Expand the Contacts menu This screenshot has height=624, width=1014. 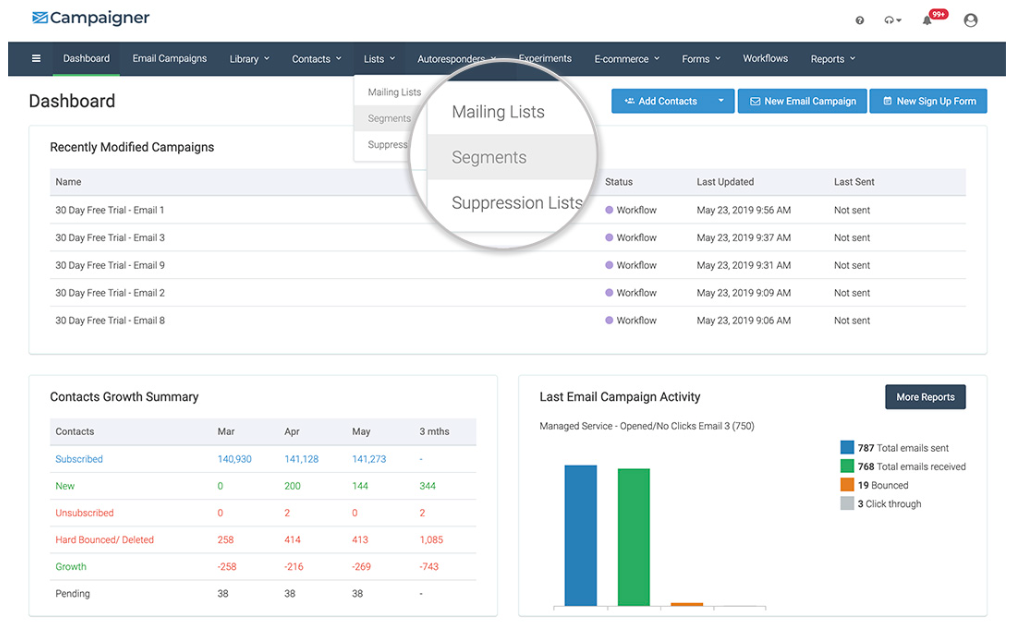[x=316, y=59]
